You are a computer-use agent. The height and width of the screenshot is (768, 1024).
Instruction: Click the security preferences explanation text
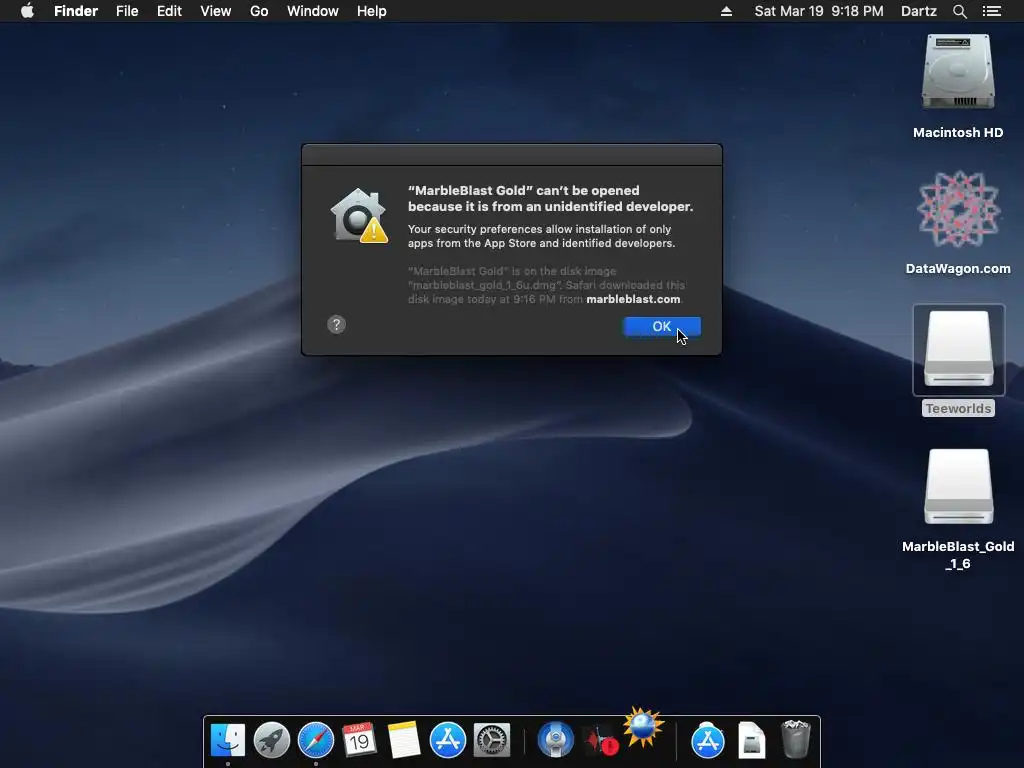tap(541, 236)
